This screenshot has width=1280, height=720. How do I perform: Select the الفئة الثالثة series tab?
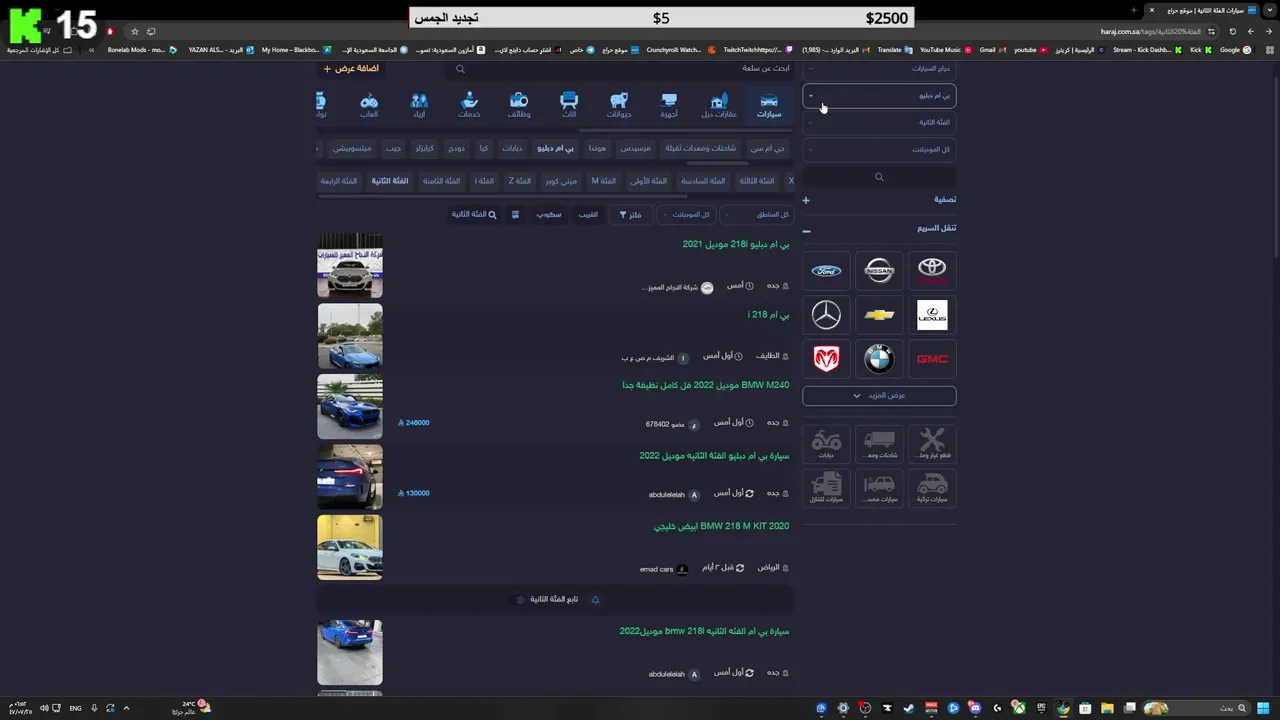[757, 181]
